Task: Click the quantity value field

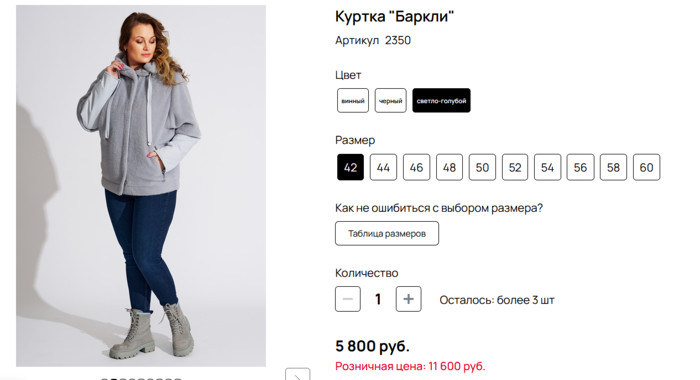Action: click(378, 299)
